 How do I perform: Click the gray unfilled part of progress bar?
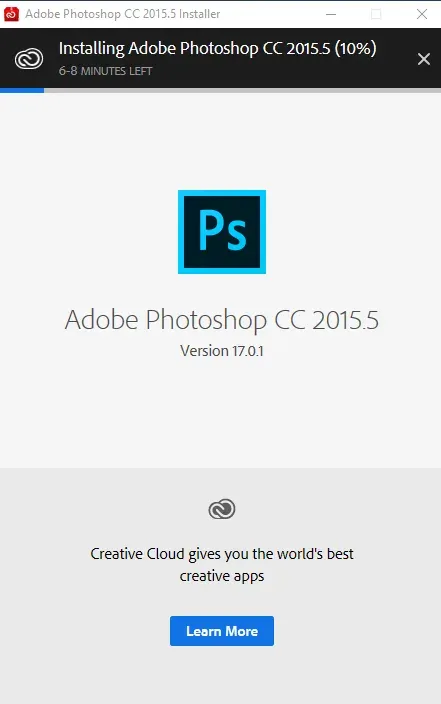coord(243,90)
